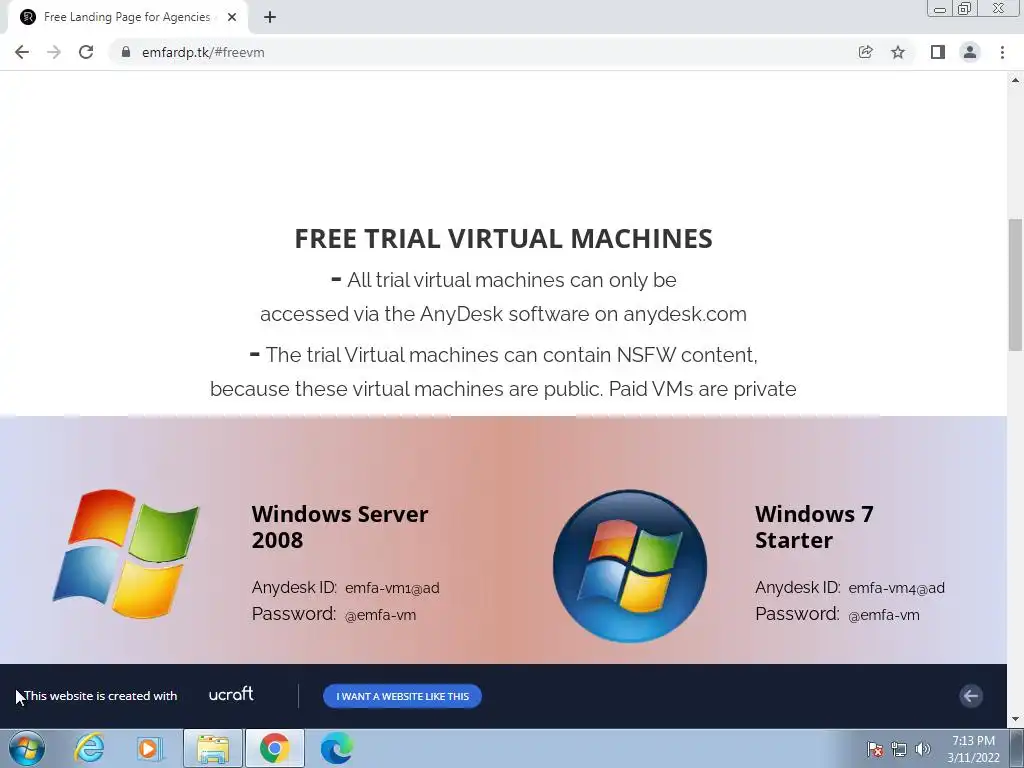Click the ucraft logo link
The image size is (1024, 768).
pyautogui.click(x=231, y=694)
